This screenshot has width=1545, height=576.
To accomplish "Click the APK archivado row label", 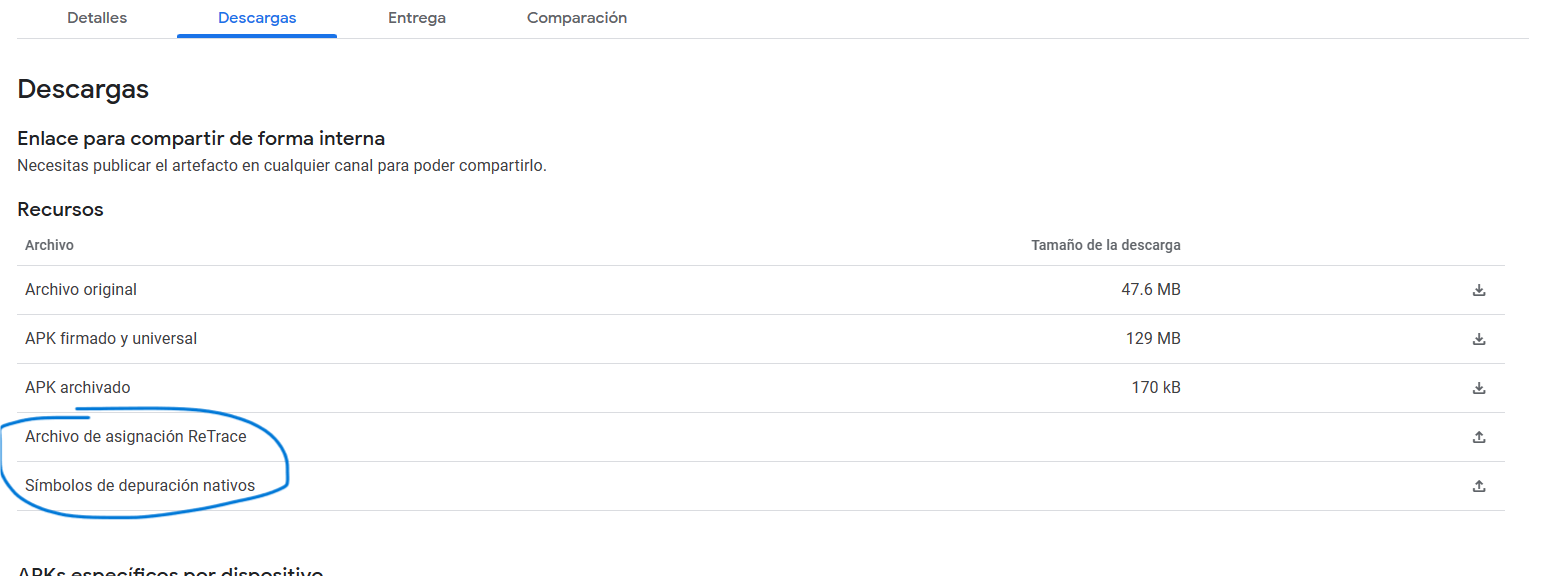I will (77, 387).
